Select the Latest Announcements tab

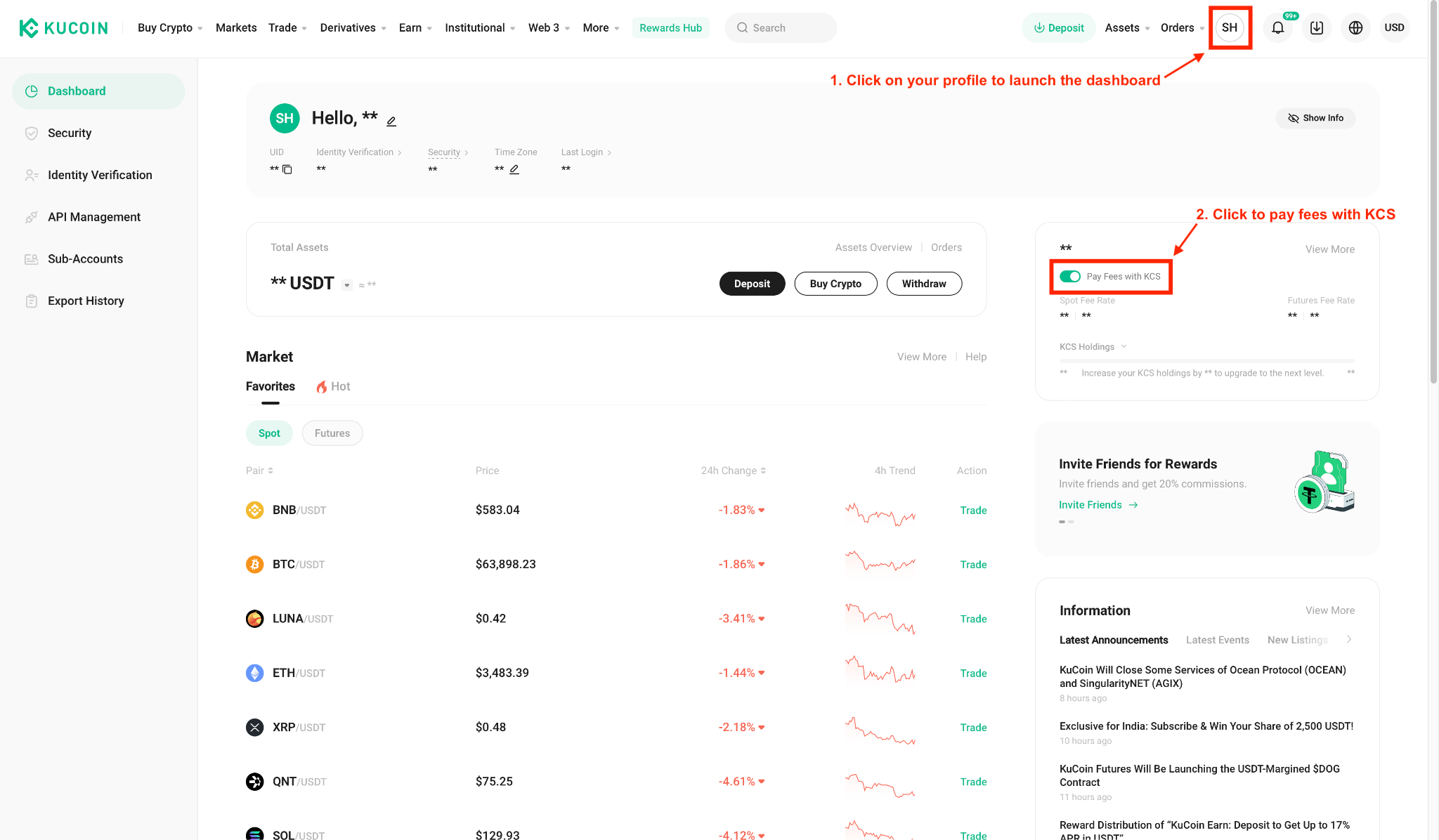point(1114,640)
